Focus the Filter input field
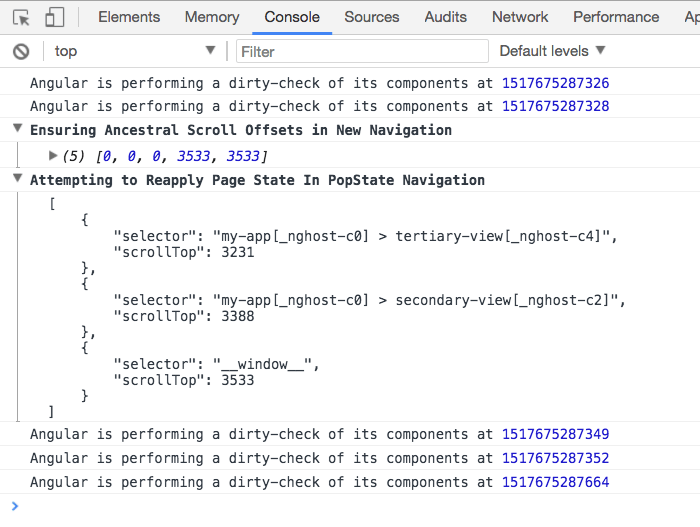The width and height of the screenshot is (700, 527). click(x=362, y=51)
